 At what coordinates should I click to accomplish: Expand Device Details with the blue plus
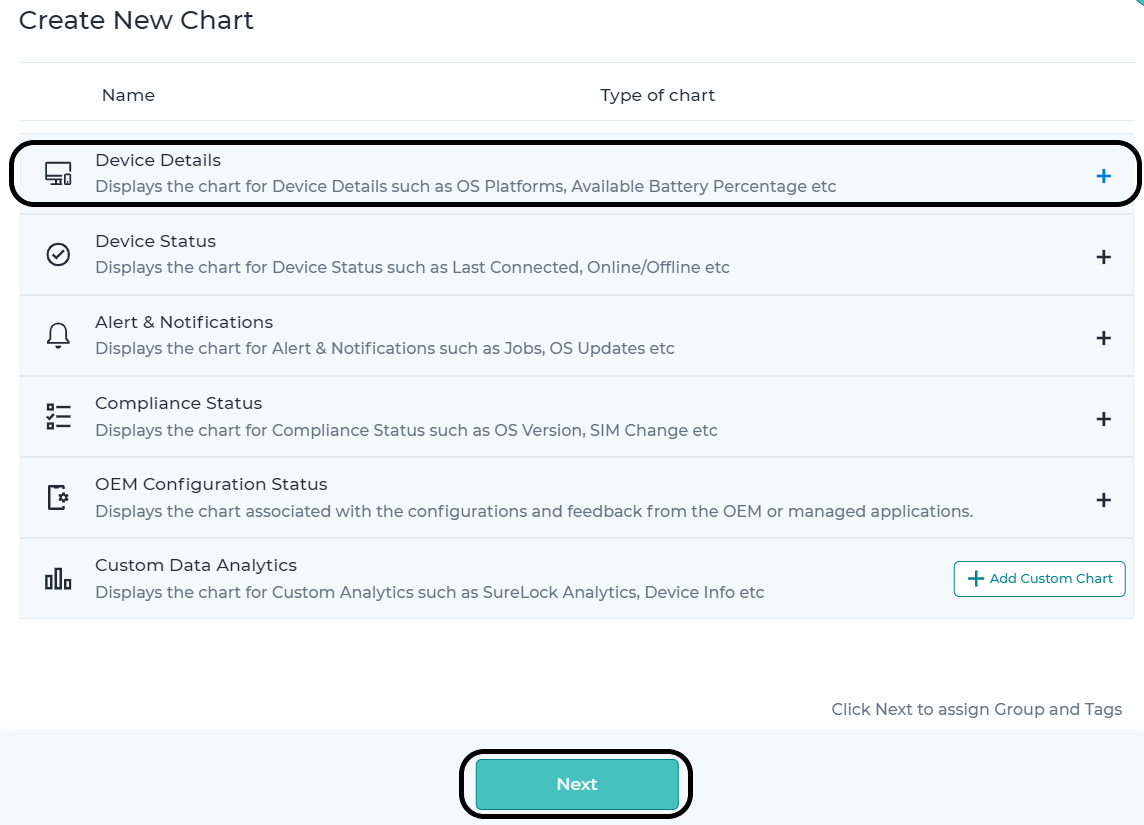pos(1104,176)
